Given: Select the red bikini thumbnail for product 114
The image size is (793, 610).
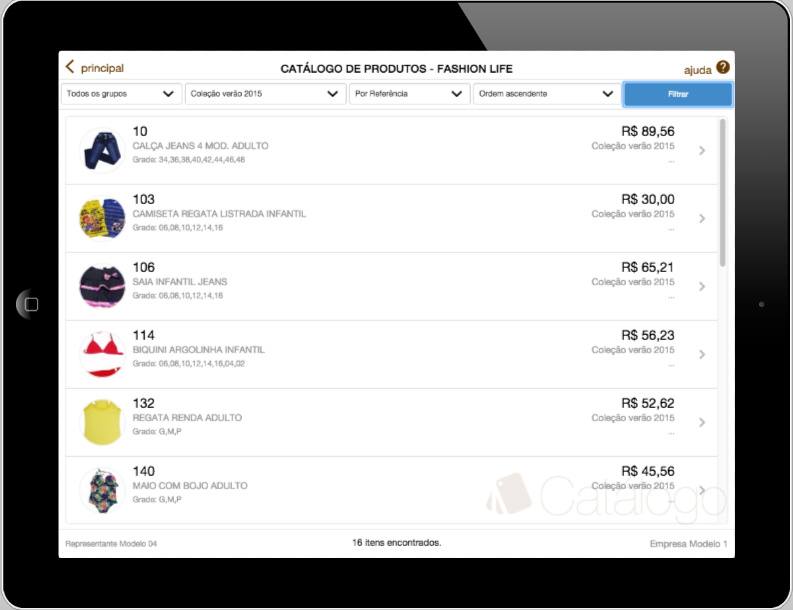Looking at the screenshot, I should (x=103, y=355).
